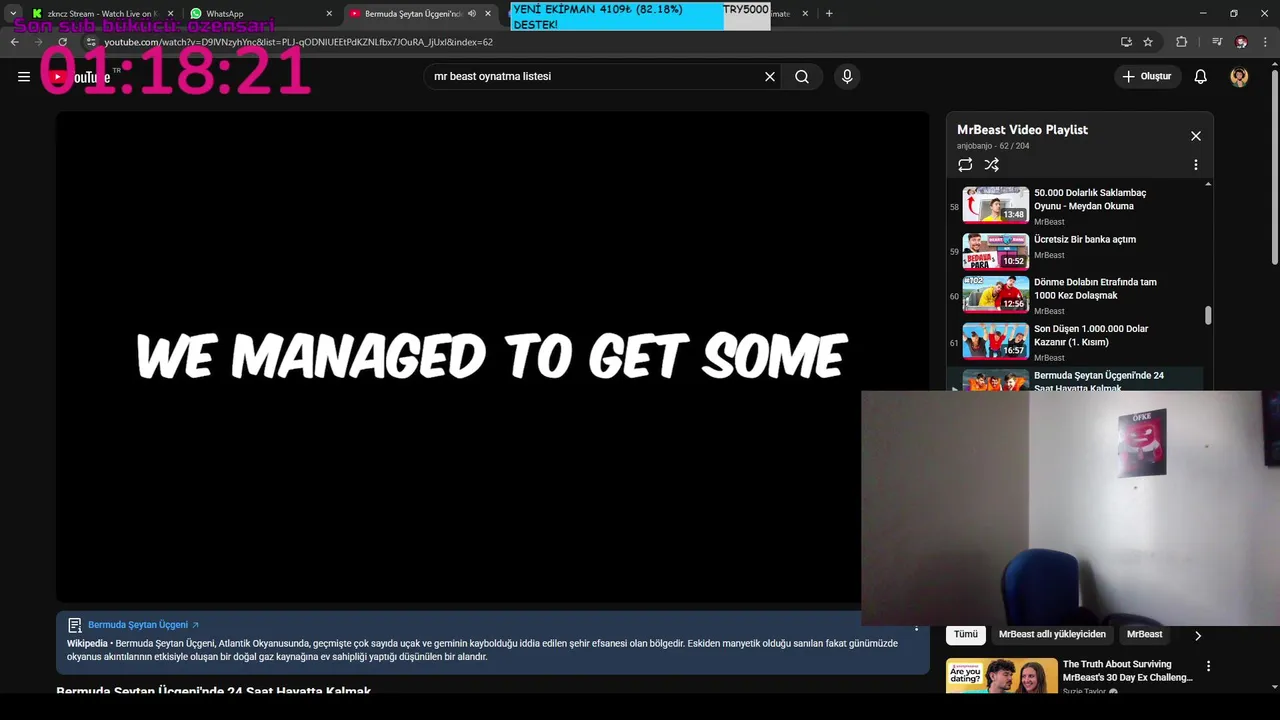This screenshot has width=1280, height=720.
Task: Open the media control icon in toolbar
Action: pos(1217,42)
